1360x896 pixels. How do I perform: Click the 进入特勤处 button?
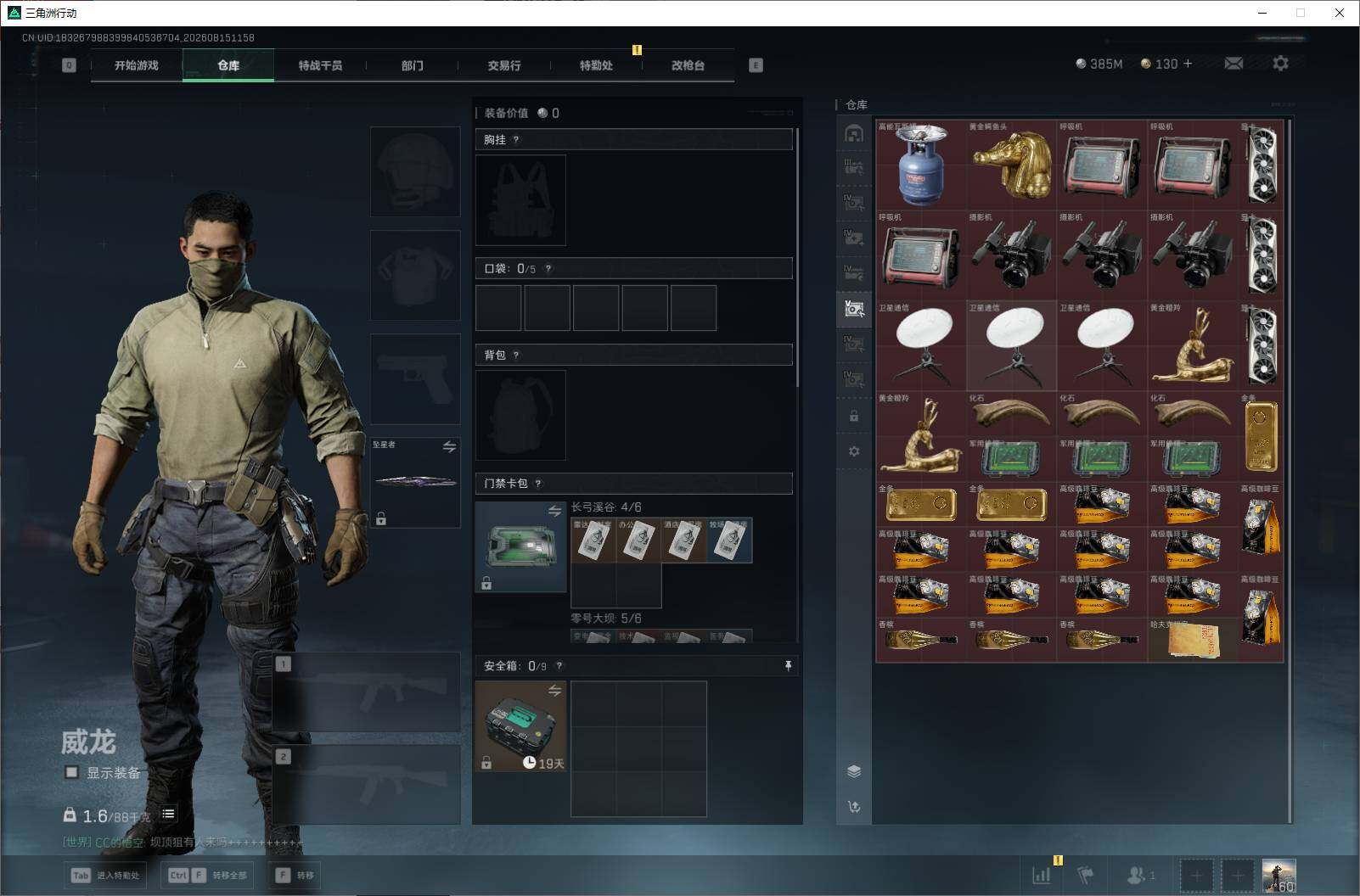[105, 876]
